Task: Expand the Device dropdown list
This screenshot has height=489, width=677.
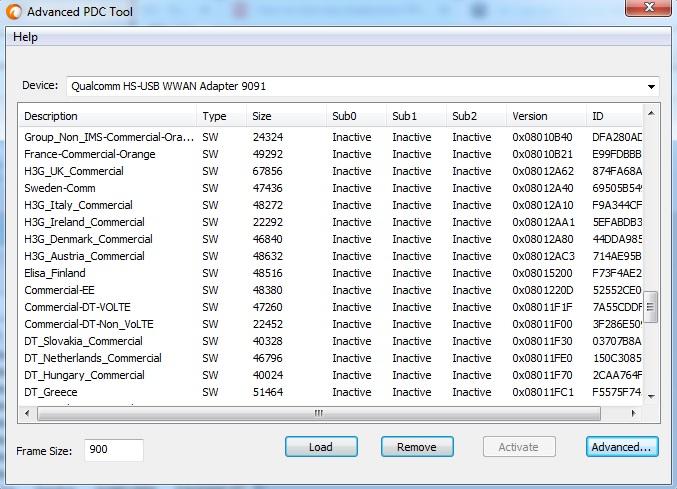Action: pos(651,87)
